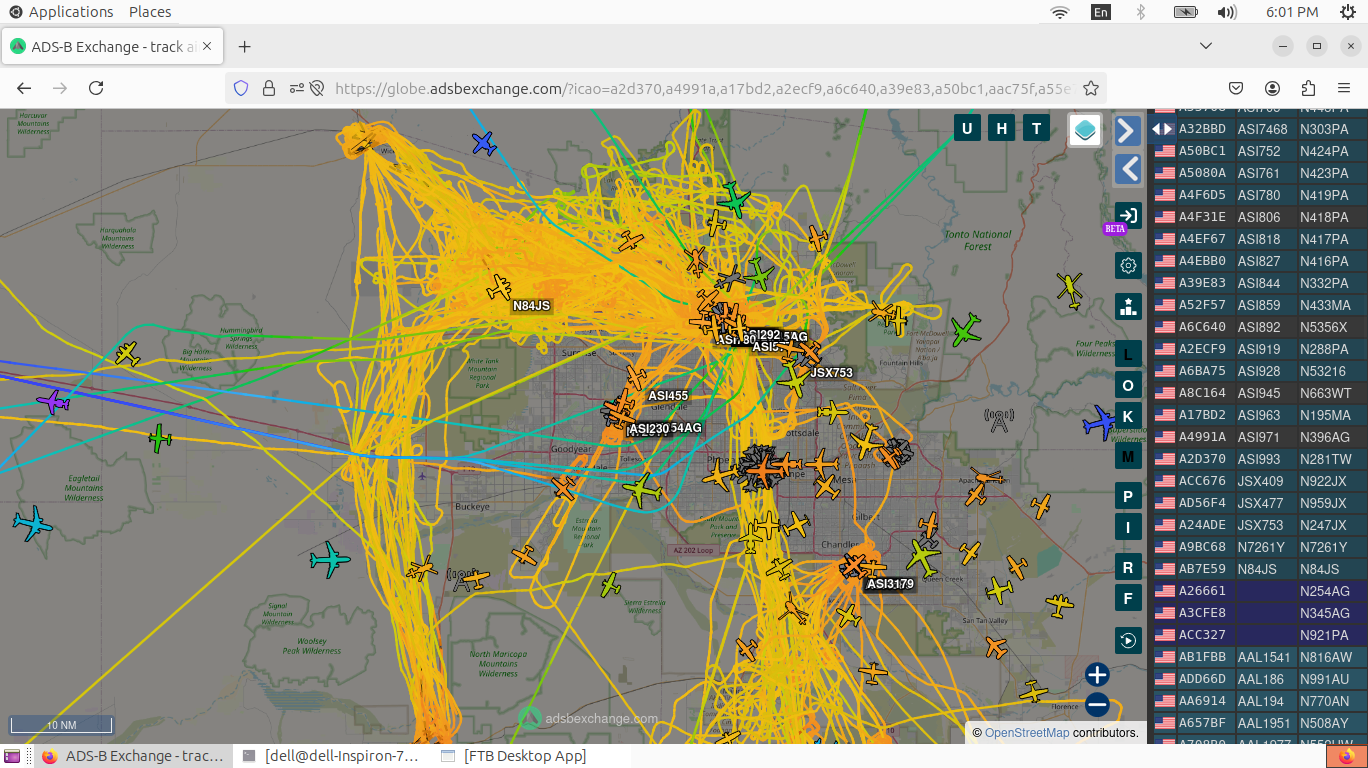Select aircraft labeled JSX753 on map

point(794,379)
